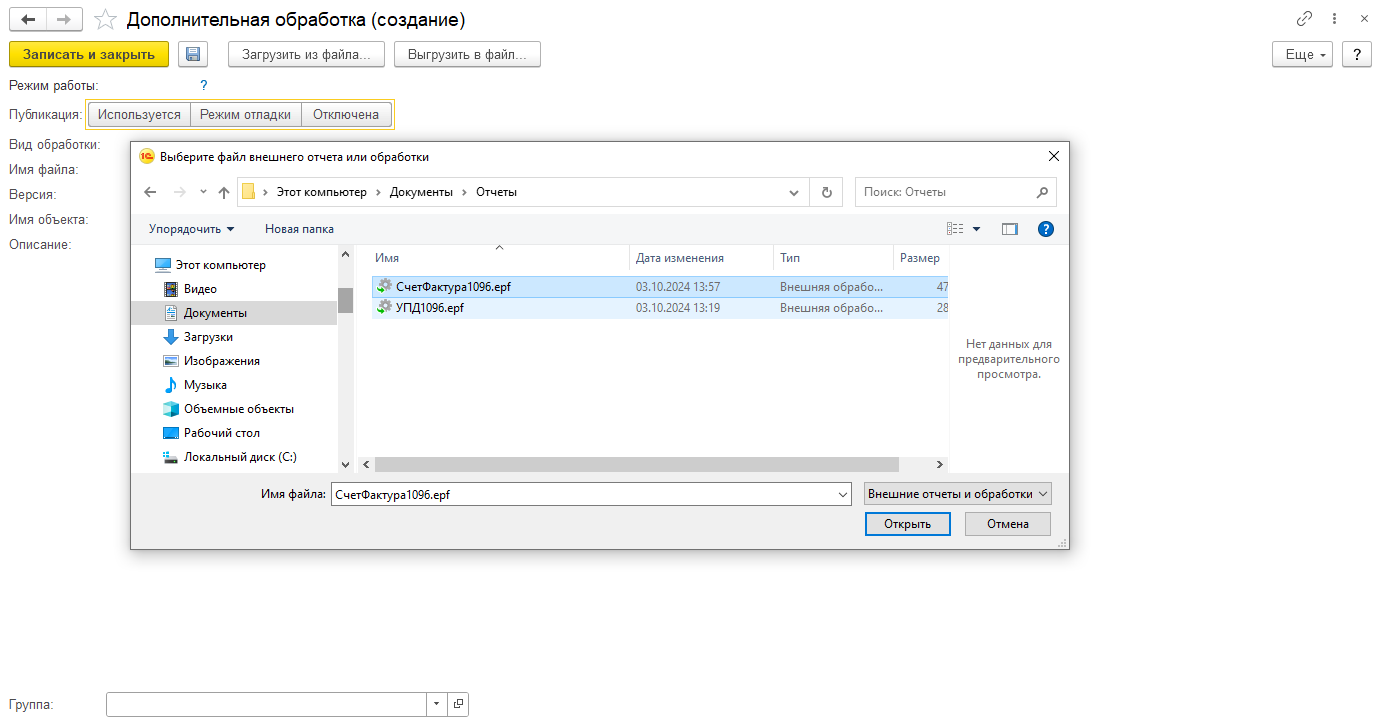The width and height of the screenshot is (1380, 724).
Task: Click Записать и закрыть button
Action: [x=89, y=55]
